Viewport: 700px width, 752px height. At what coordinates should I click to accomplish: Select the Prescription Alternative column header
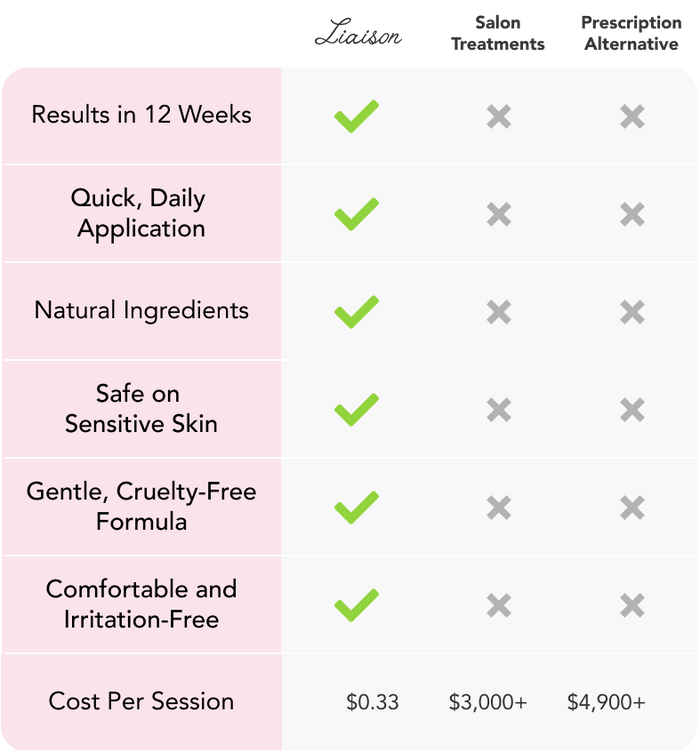tap(630, 33)
